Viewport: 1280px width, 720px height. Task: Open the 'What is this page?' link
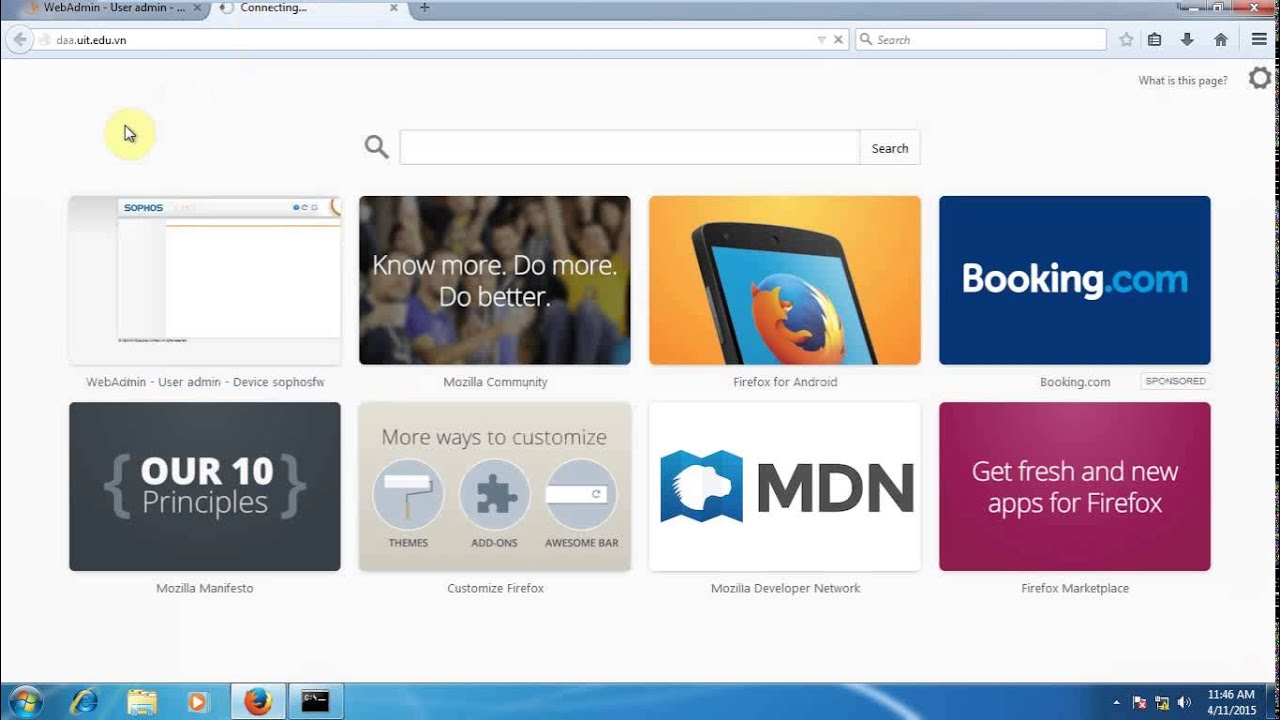[1183, 80]
